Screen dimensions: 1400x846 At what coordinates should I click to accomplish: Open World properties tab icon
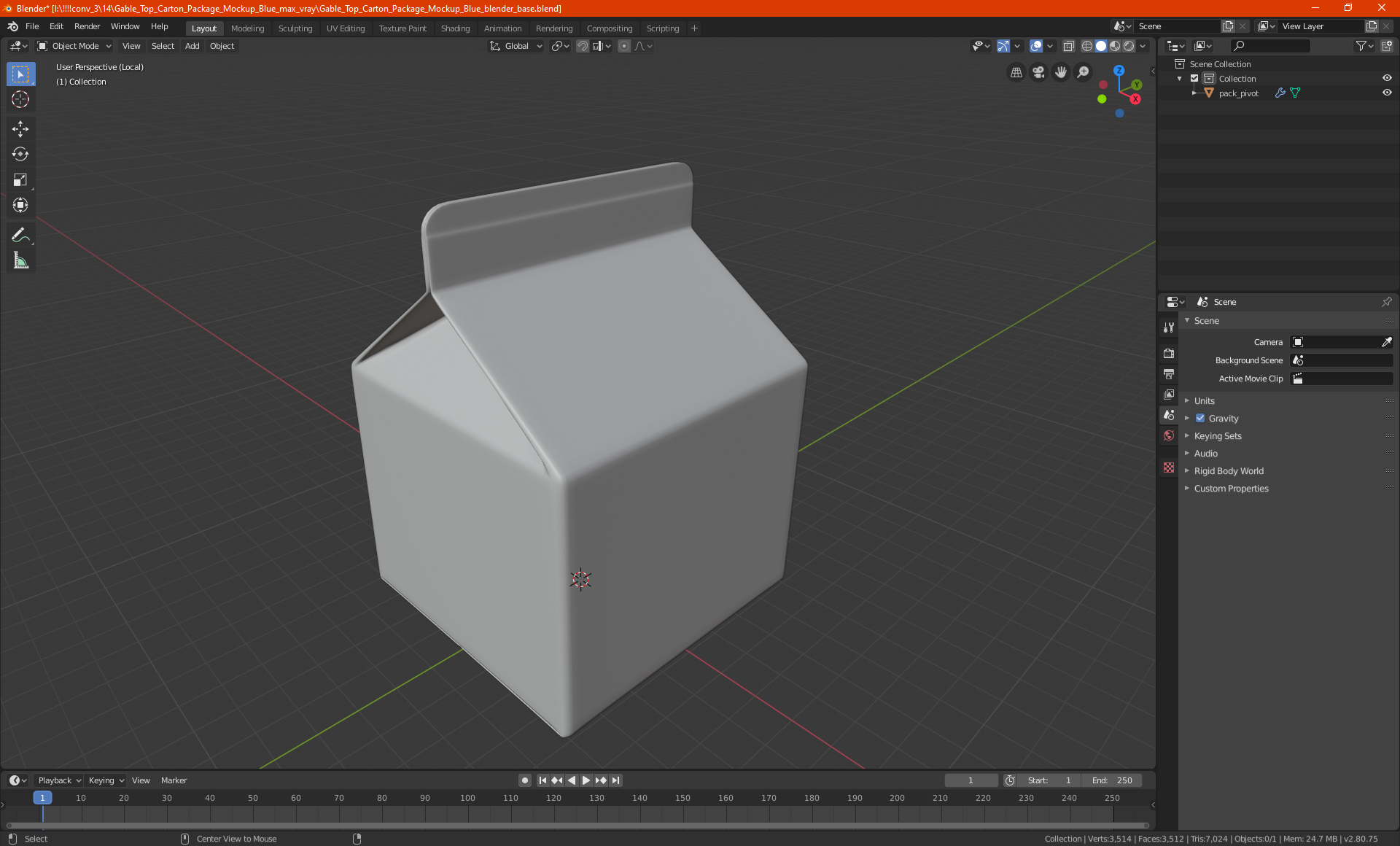click(1169, 435)
